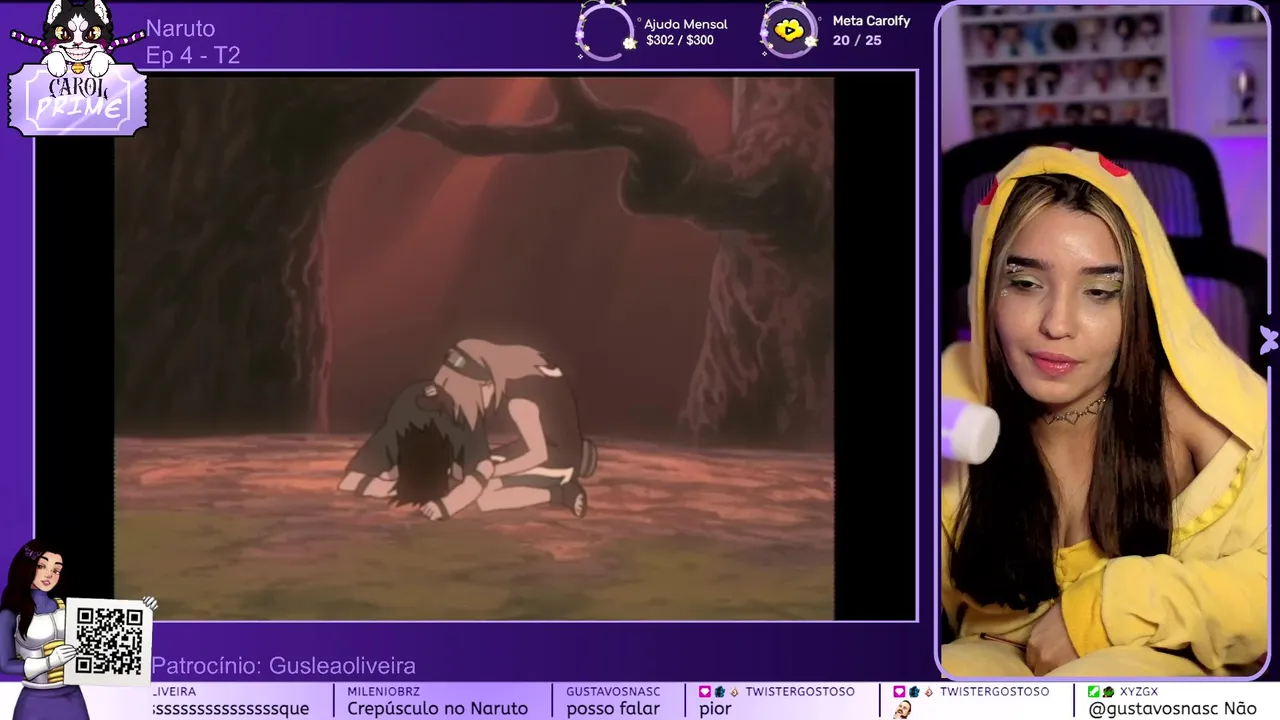The image size is (1280, 720).
Task: Click the butterfly icon on webcam frame edge
Action: pyautogui.click(x=1268, y=340)
